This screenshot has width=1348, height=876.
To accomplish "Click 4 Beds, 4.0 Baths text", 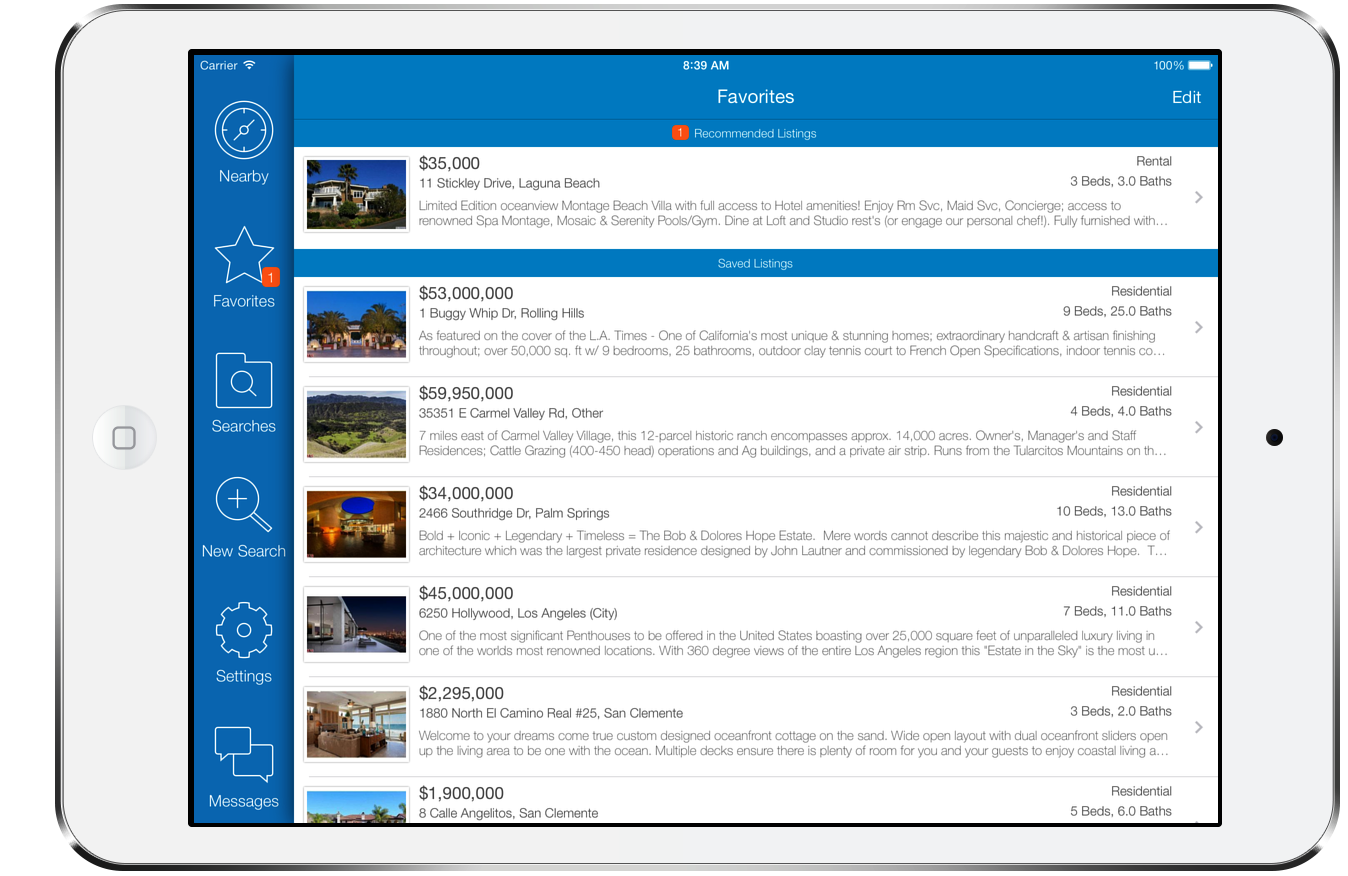I will click(x=1121, y=411).
